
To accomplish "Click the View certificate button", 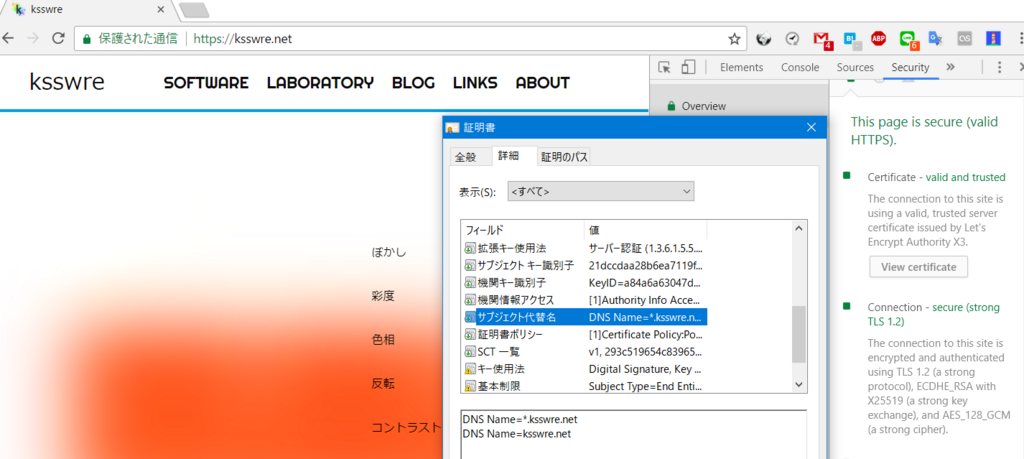I will pos(918,267).
